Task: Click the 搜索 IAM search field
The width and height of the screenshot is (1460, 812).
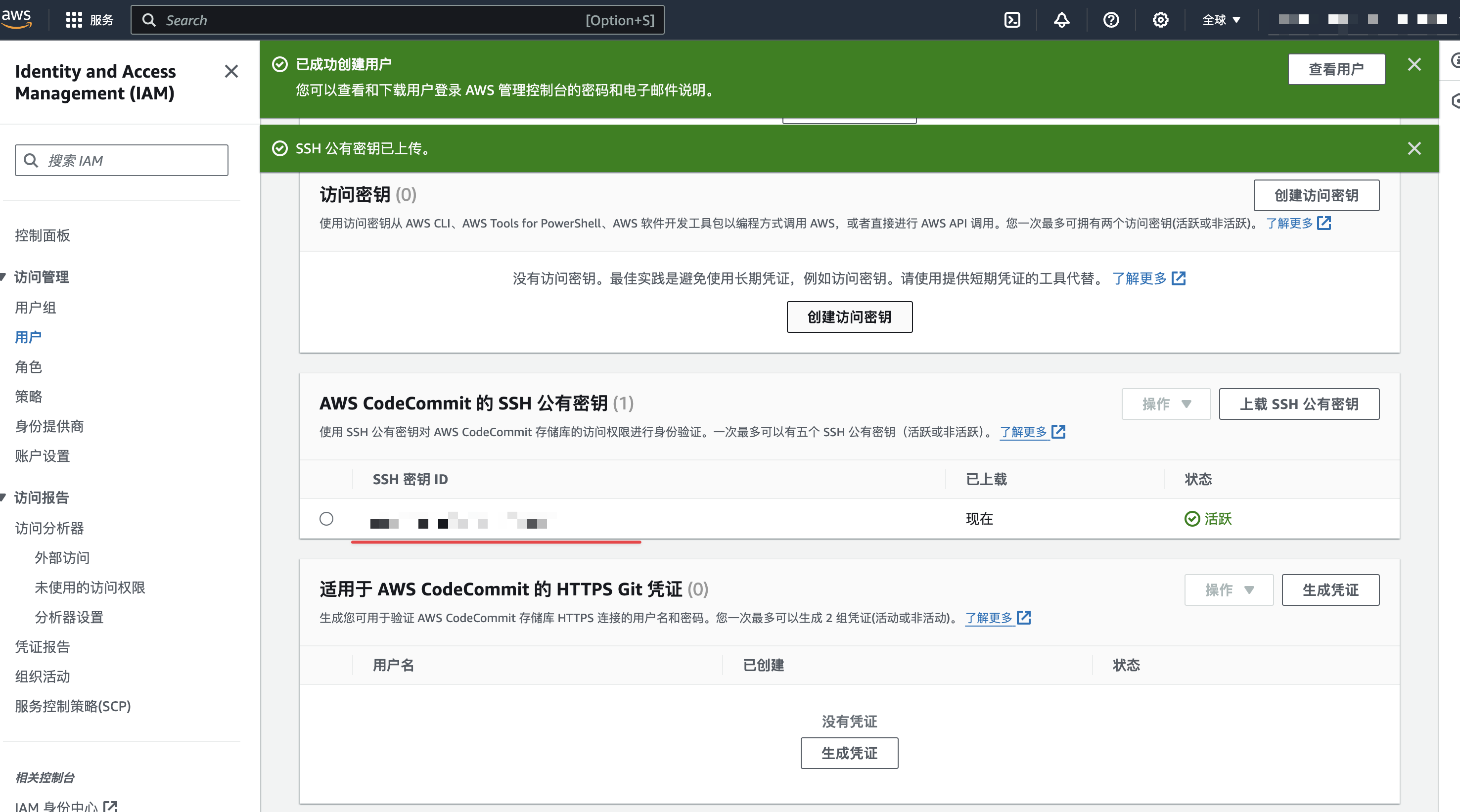Action: coord(121,160)
